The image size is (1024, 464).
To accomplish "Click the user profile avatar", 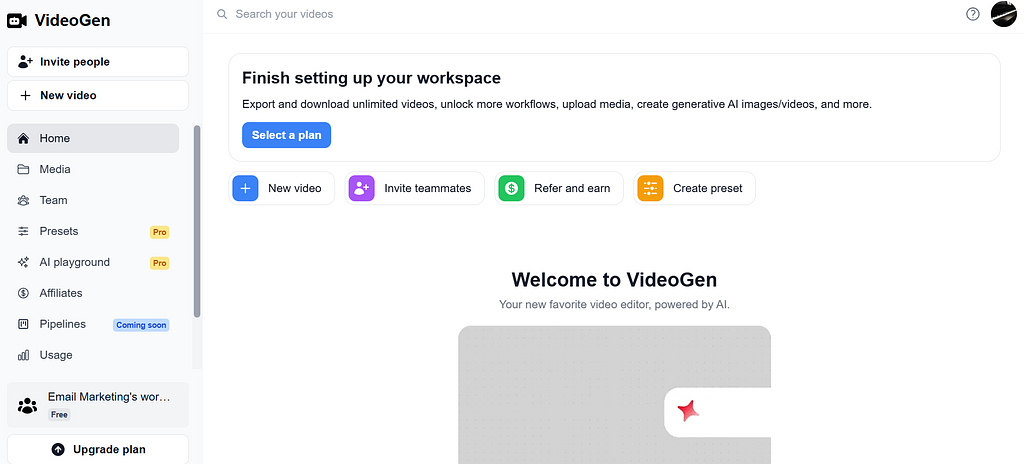I will (1003, 14).
